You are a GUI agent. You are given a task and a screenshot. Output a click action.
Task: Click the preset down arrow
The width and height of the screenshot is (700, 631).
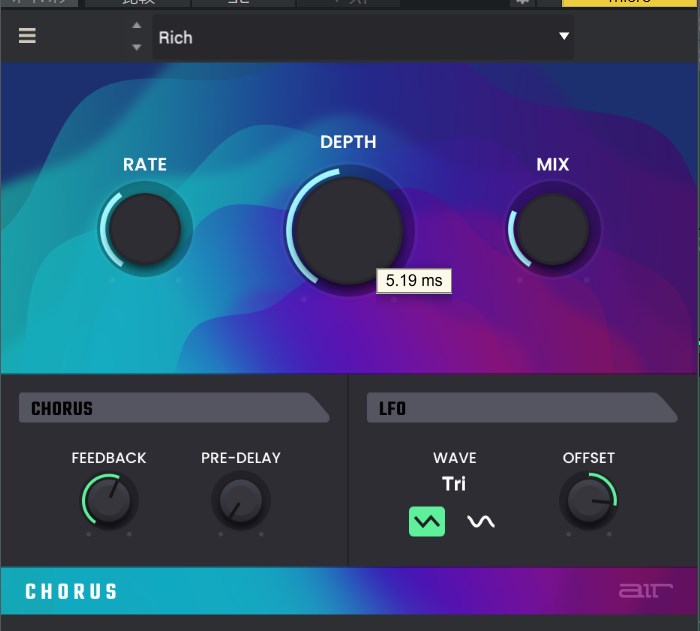tap(137, 47)
